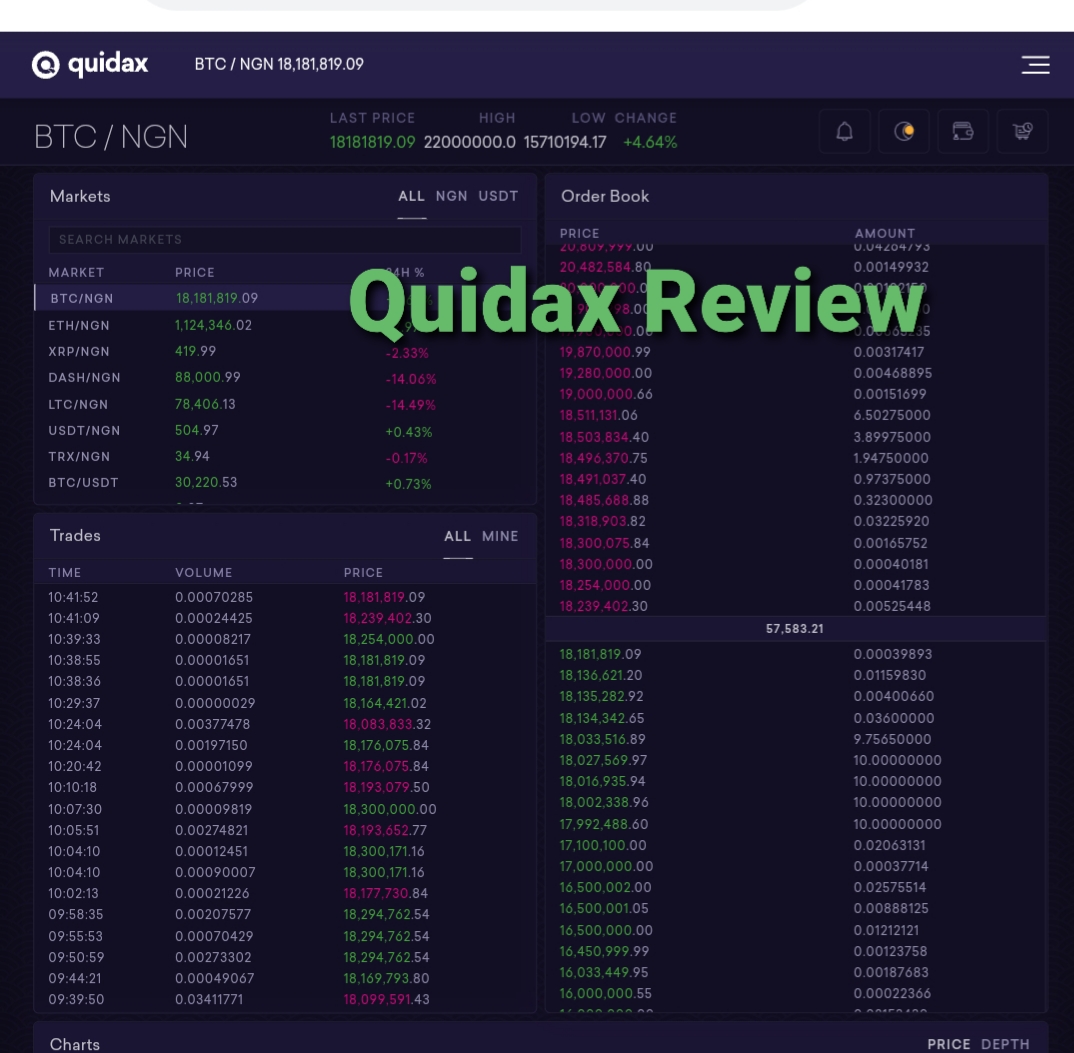The image size is (1074, 1053).
Task: Click sell order priced 19,870,000.99
Action: point(796,352)
